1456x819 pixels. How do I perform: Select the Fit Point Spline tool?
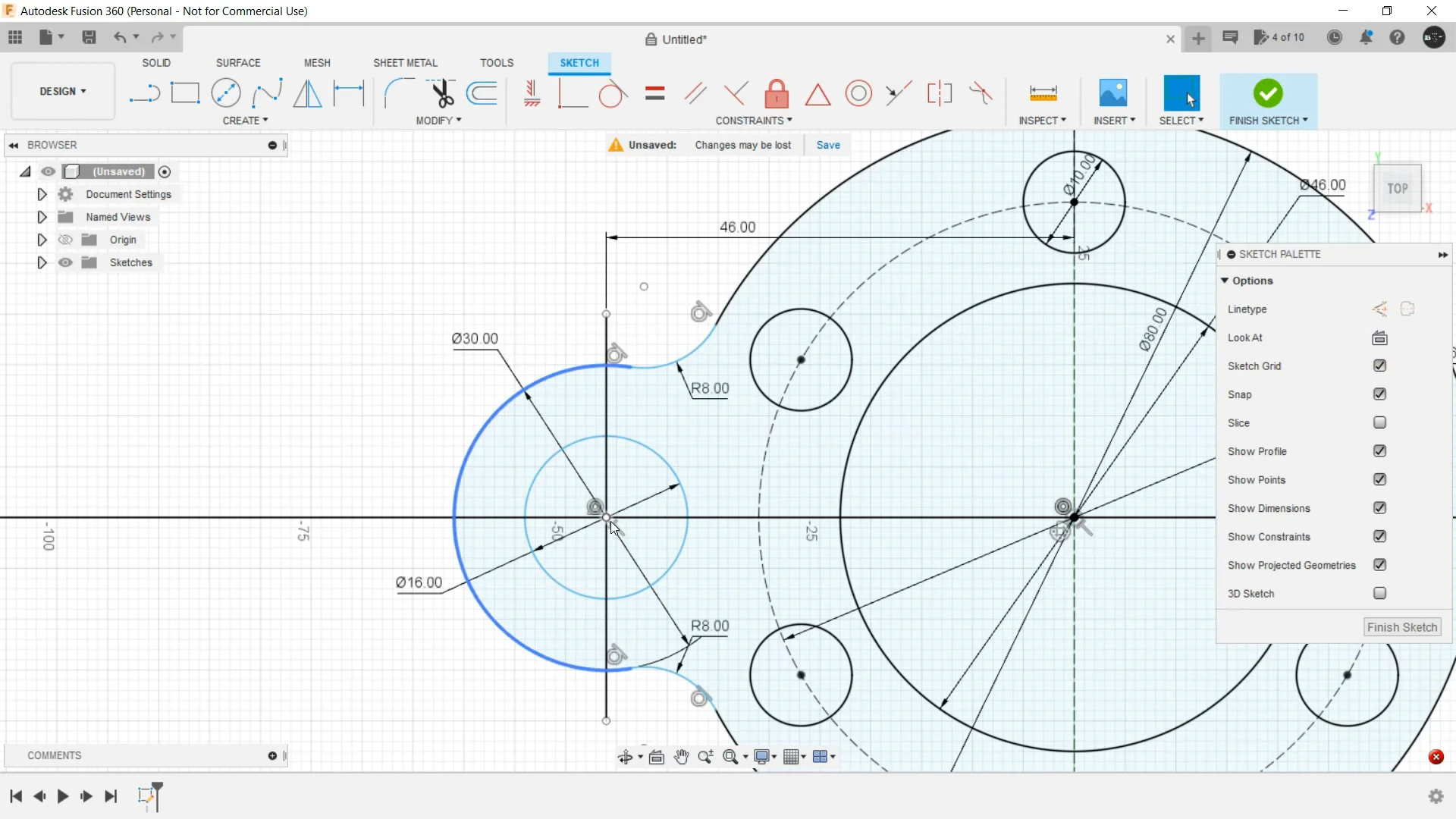coord(267,93)
